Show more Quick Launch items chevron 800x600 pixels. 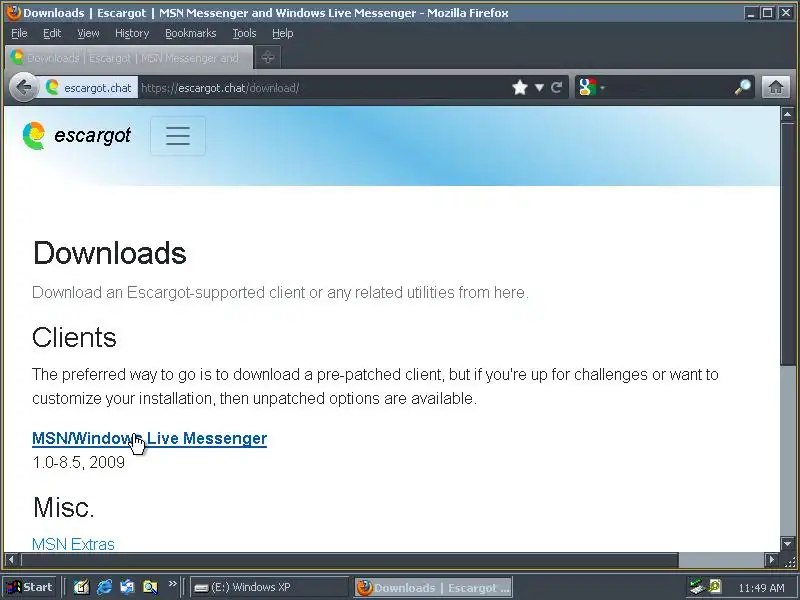pos(172,583)
